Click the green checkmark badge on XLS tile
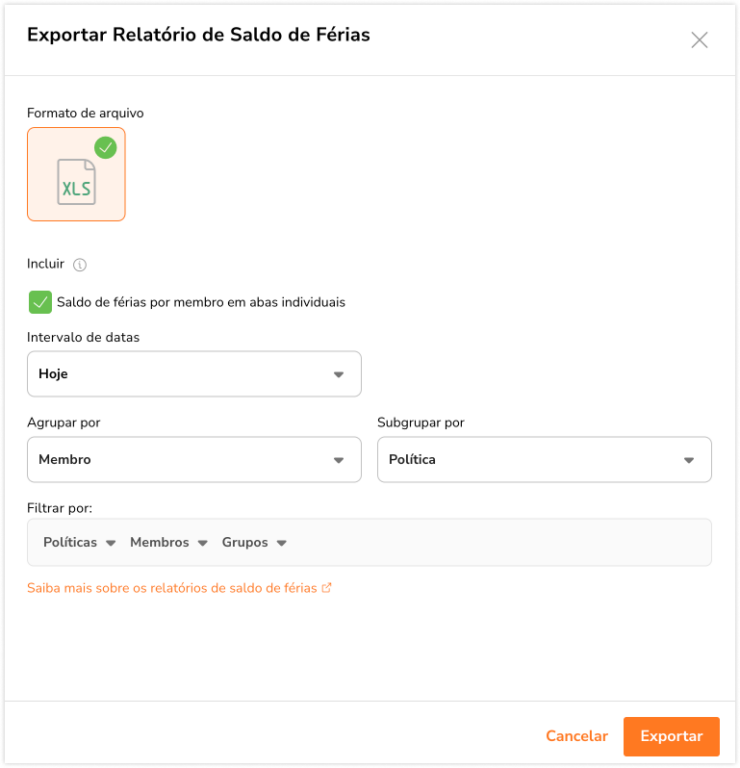 pyautogui.click(x=105, y=148)
